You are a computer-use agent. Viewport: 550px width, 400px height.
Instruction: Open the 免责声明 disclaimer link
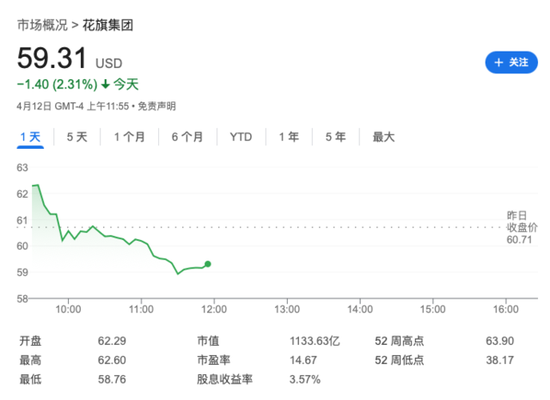pyautogui.click(x=157, y=106)
